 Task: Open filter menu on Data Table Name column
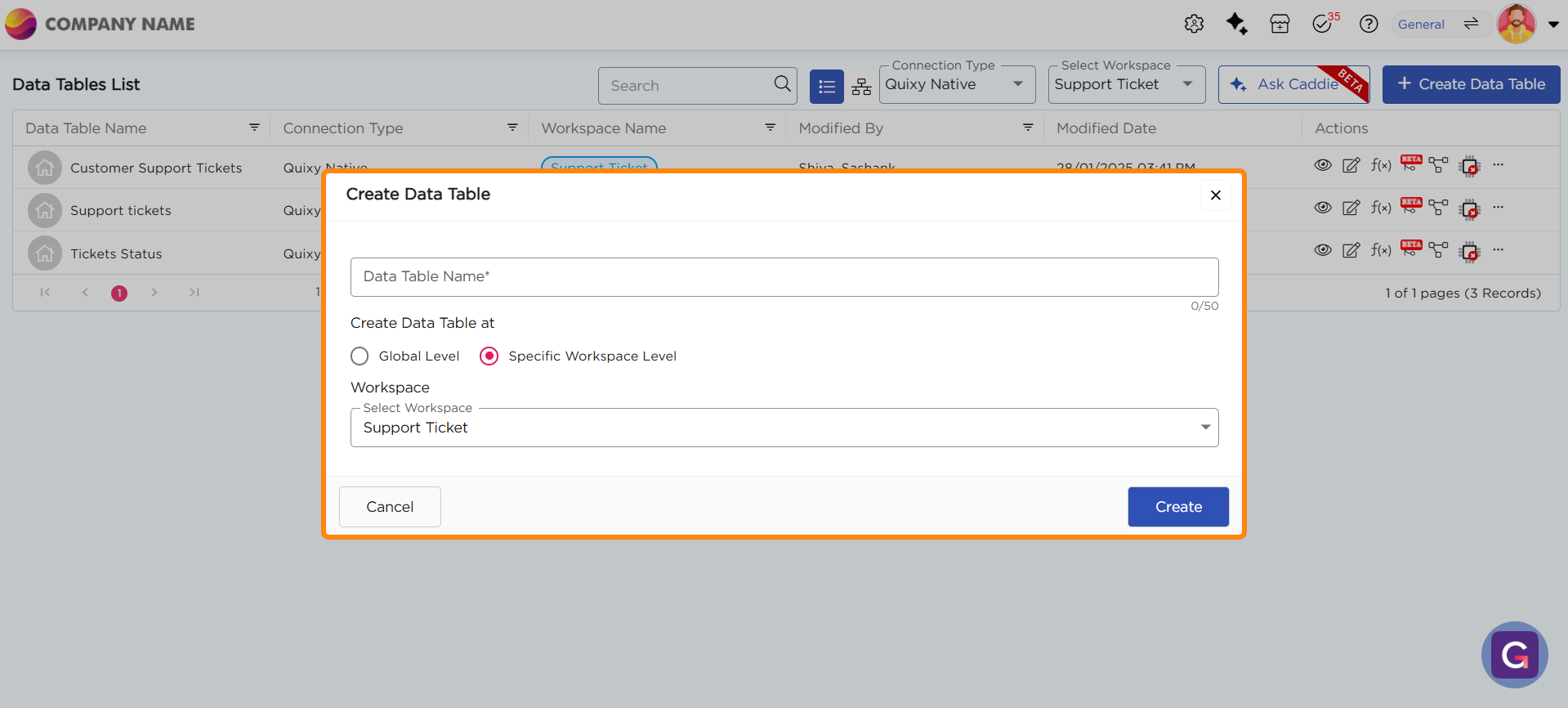coord(254,128)
